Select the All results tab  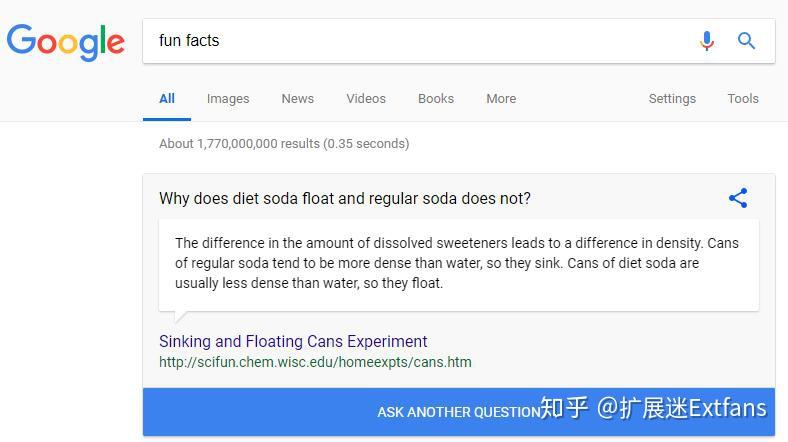167,99
